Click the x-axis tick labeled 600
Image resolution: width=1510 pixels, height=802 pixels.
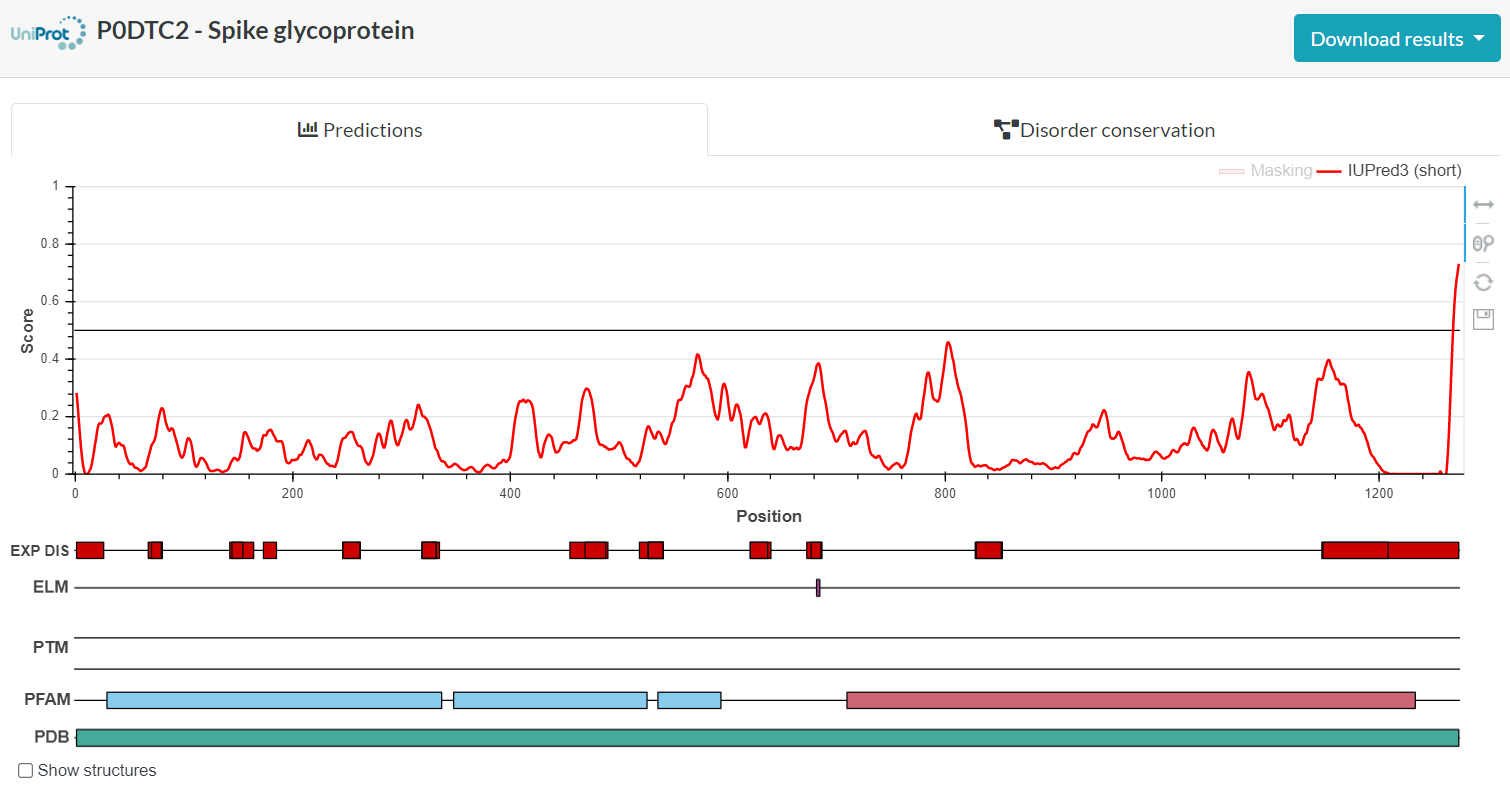727,494
